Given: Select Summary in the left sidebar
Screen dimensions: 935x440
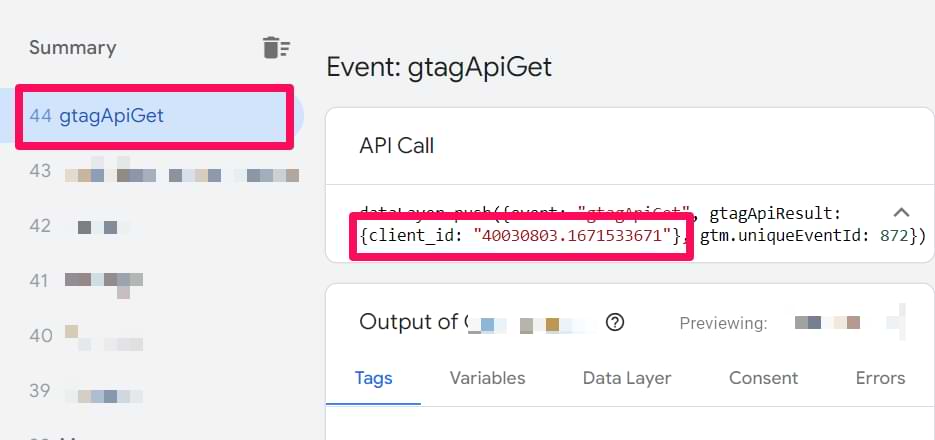Looking at the screenshot, I should pyautogui.click(x=73, y=48).
